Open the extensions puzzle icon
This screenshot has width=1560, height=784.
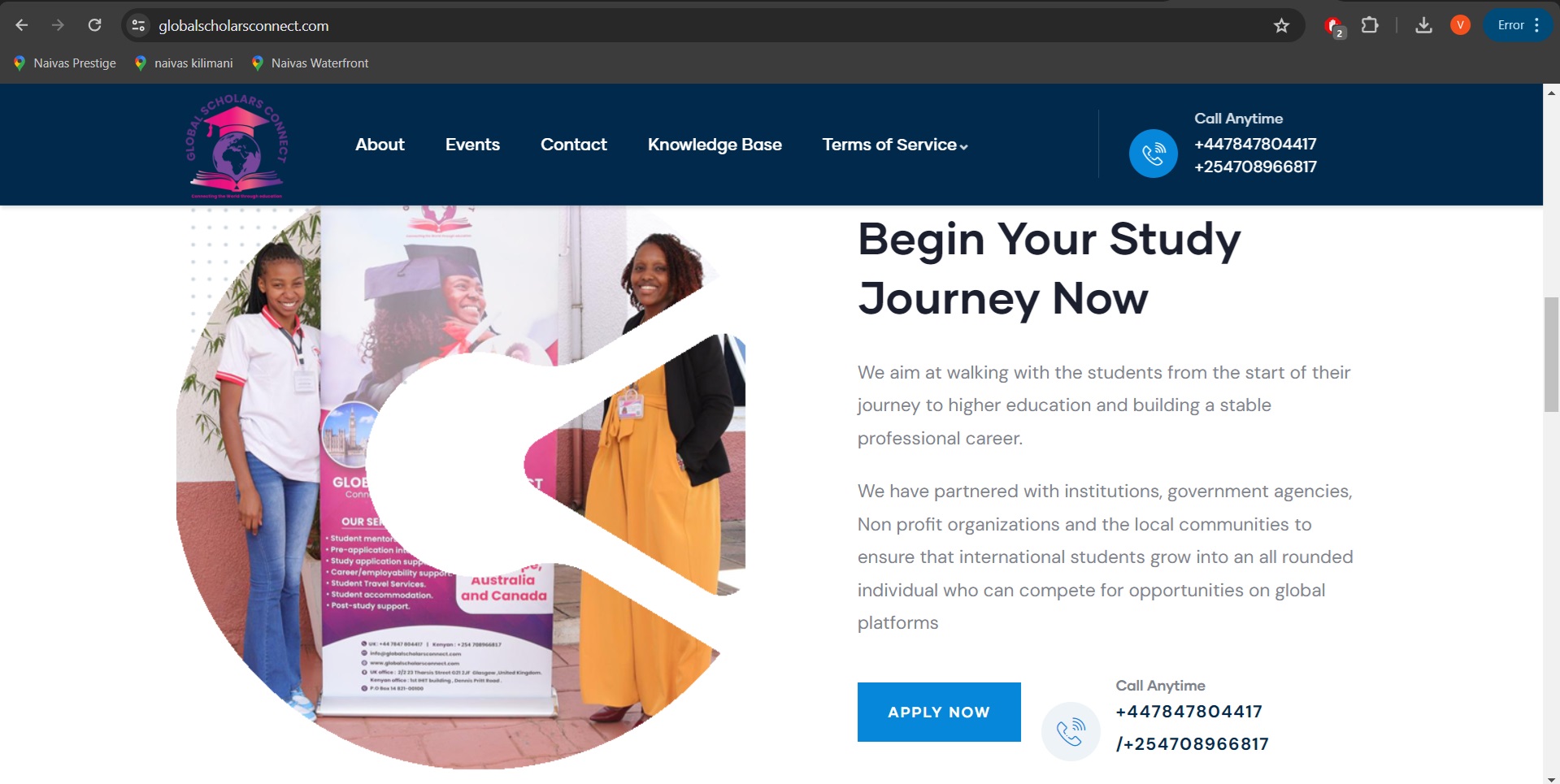click(x=1370, y=25)
